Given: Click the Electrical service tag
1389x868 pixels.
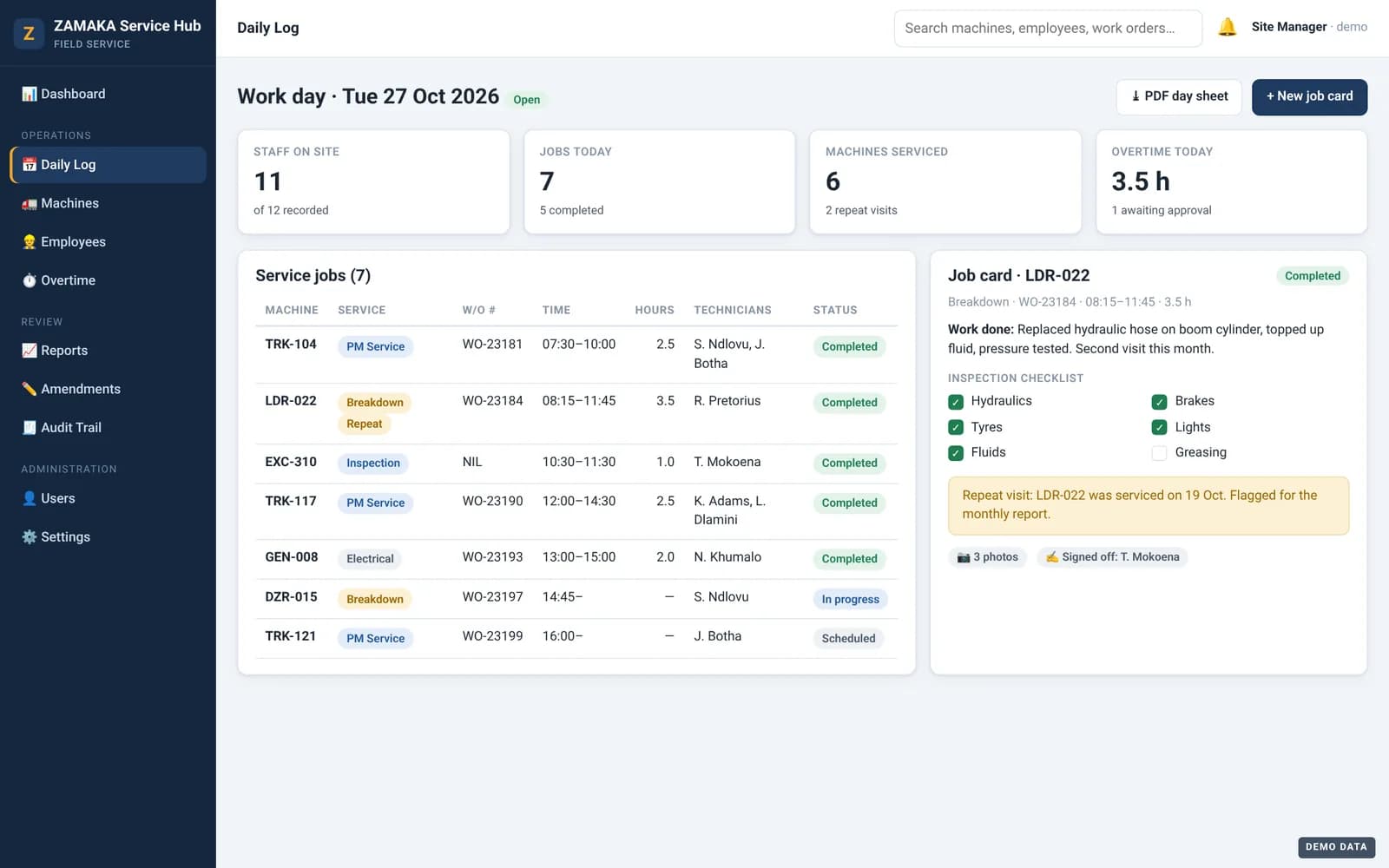Looking at the screenshot, I should [370, 559].
